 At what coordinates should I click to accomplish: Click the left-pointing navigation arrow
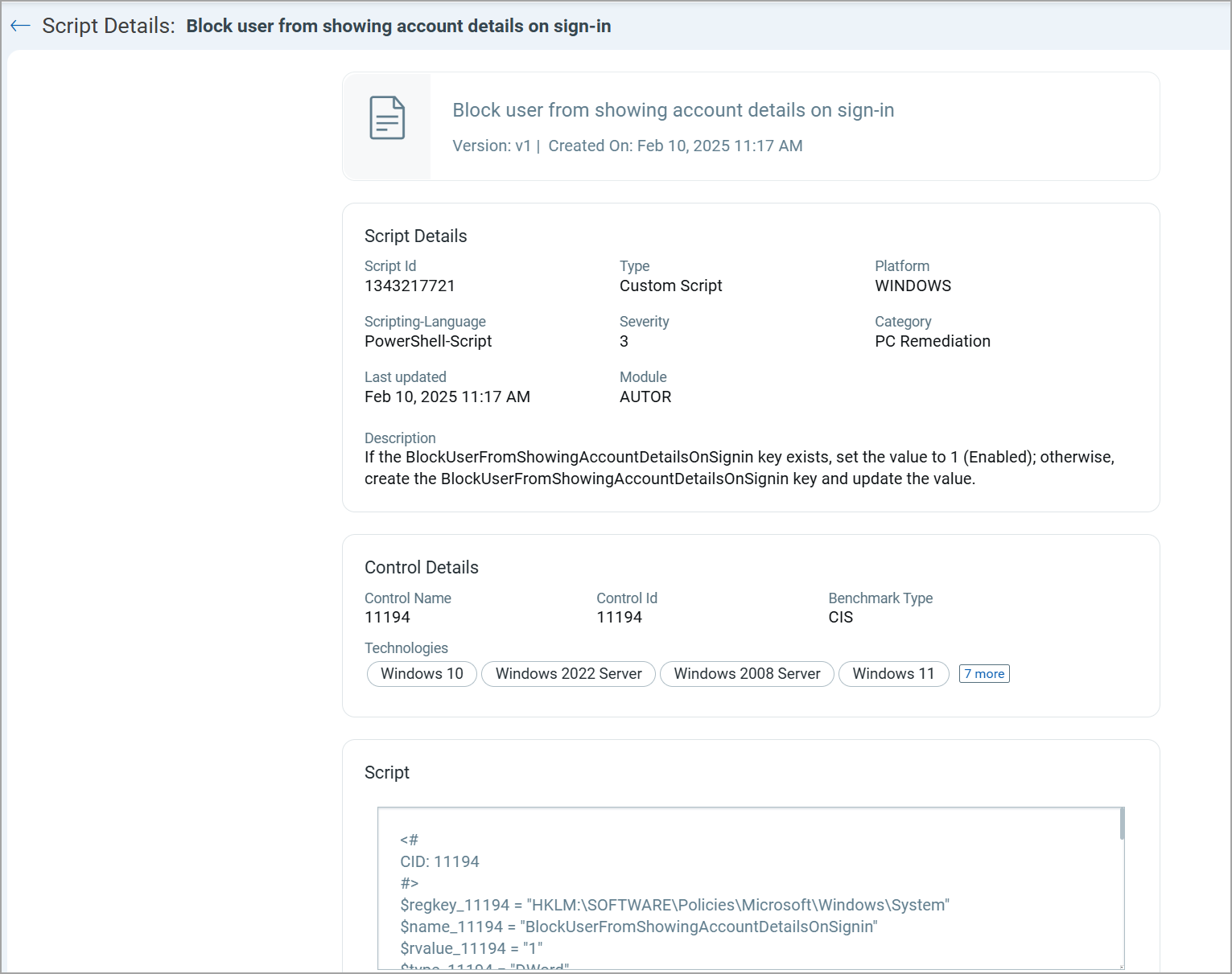point(20,25)
